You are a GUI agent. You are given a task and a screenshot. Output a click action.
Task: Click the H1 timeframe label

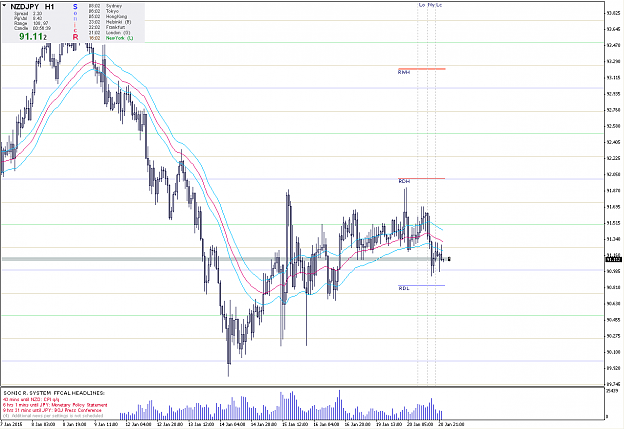coord(49,6)
